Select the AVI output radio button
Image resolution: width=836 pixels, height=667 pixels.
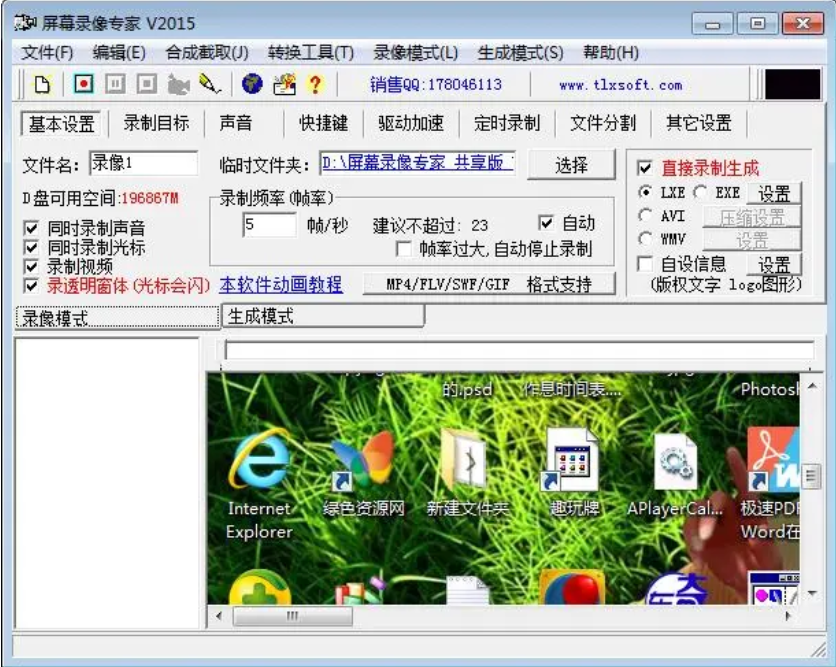click(645, 215)
